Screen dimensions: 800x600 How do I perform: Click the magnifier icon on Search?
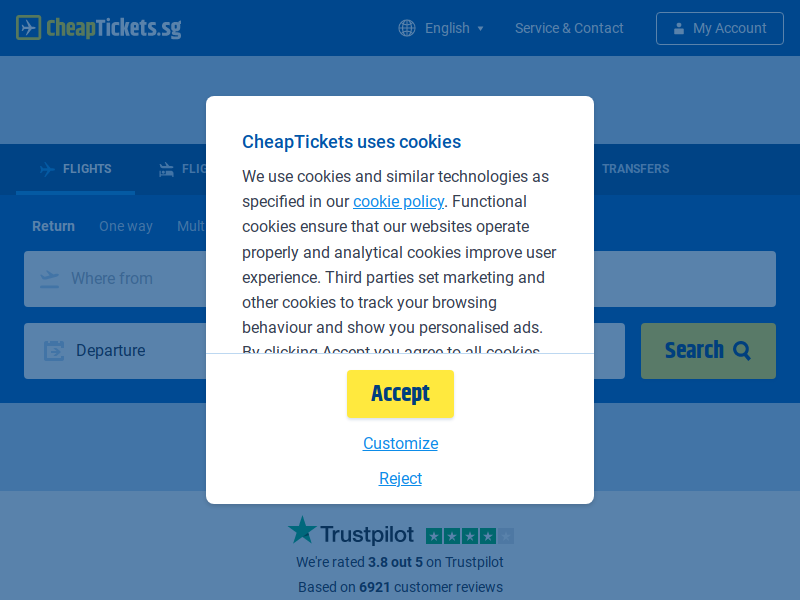point(742,351)
